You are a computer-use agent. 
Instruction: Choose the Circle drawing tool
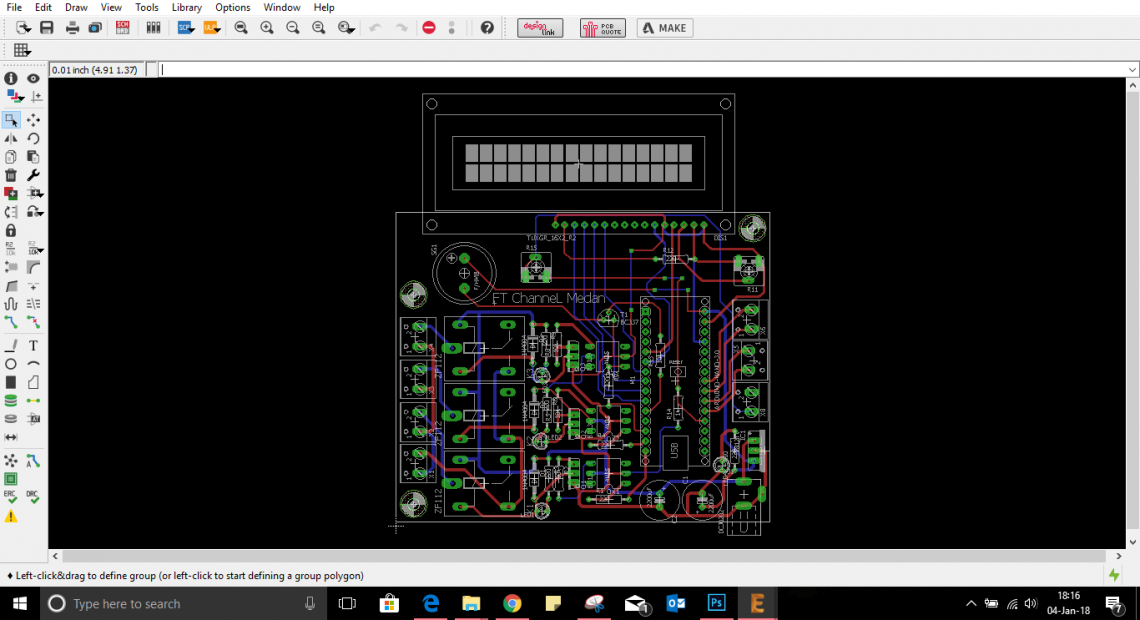point(11,364)
